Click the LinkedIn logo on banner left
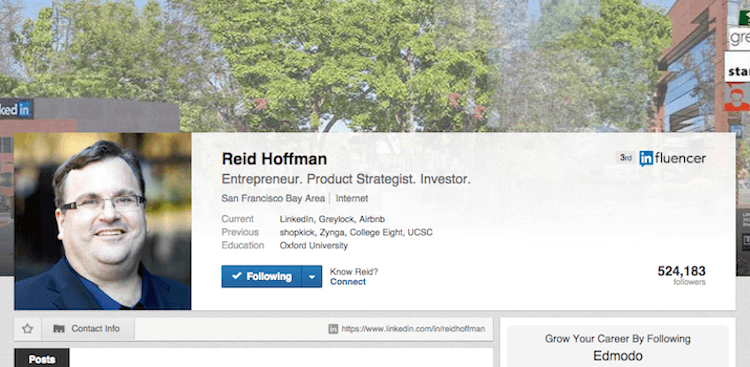This screenshot has width=750, height=367. (16, 110)
